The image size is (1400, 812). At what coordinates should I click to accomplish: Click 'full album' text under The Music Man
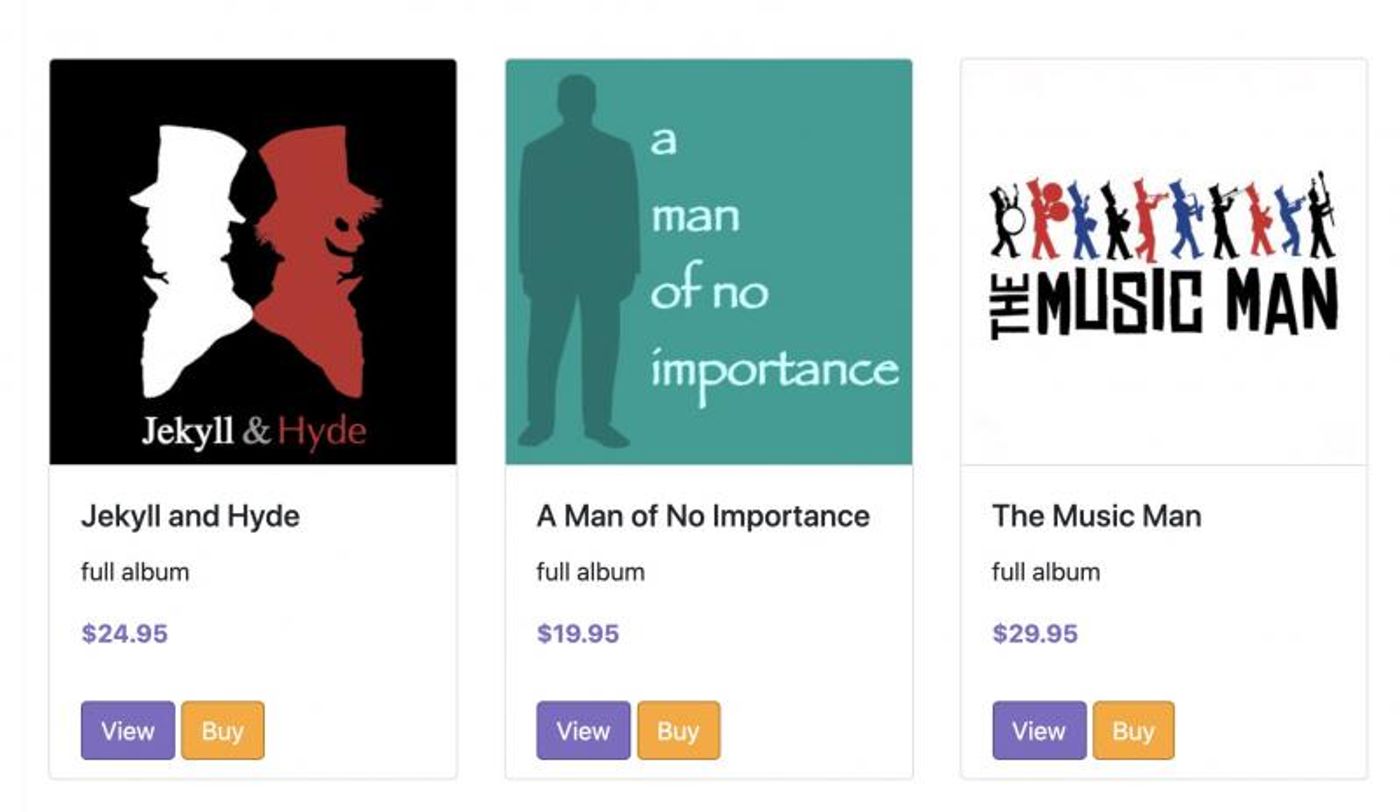pos(1046,572)
